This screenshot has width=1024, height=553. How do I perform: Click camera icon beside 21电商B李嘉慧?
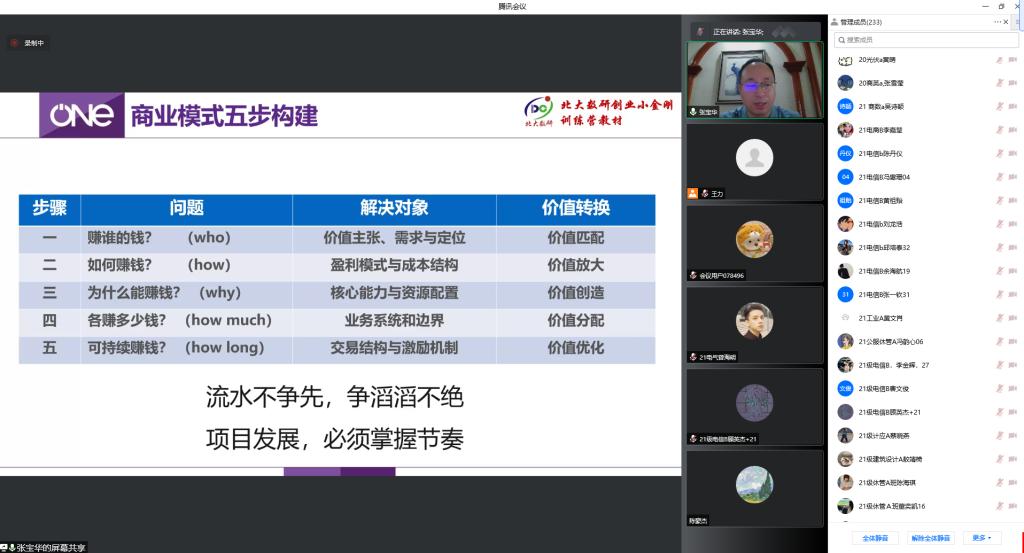point(1012,130)
